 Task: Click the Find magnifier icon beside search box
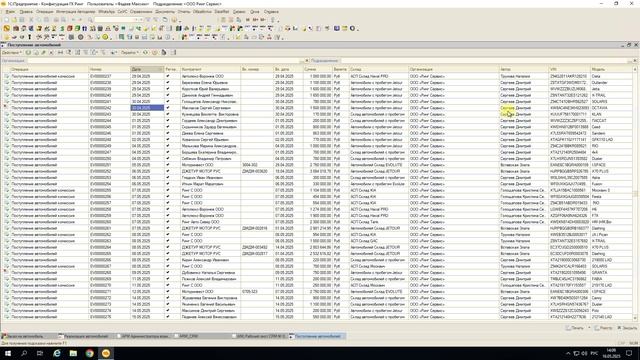(x=90, y=20)
